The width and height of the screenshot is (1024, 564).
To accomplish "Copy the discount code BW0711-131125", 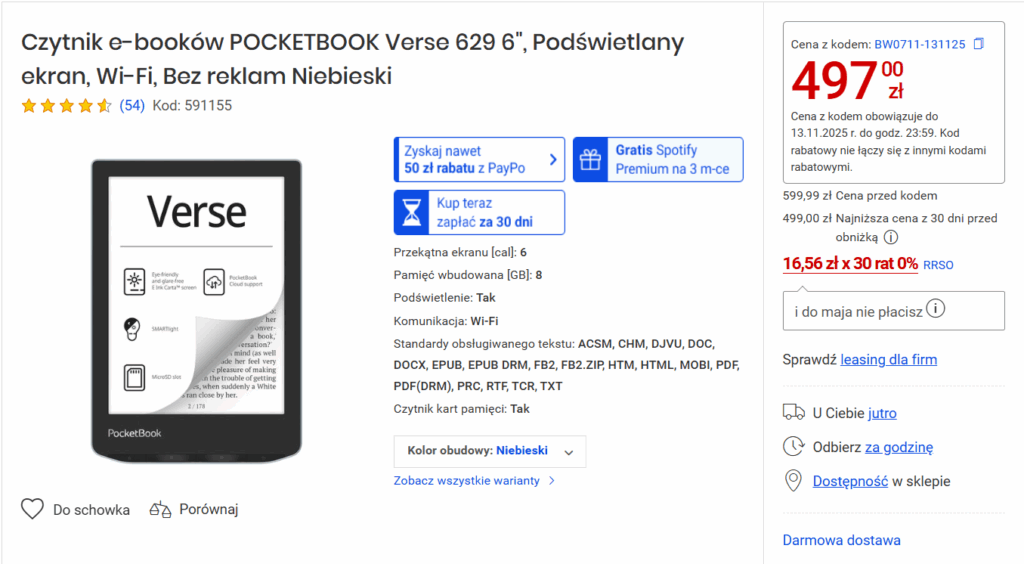I will point(979,44).
